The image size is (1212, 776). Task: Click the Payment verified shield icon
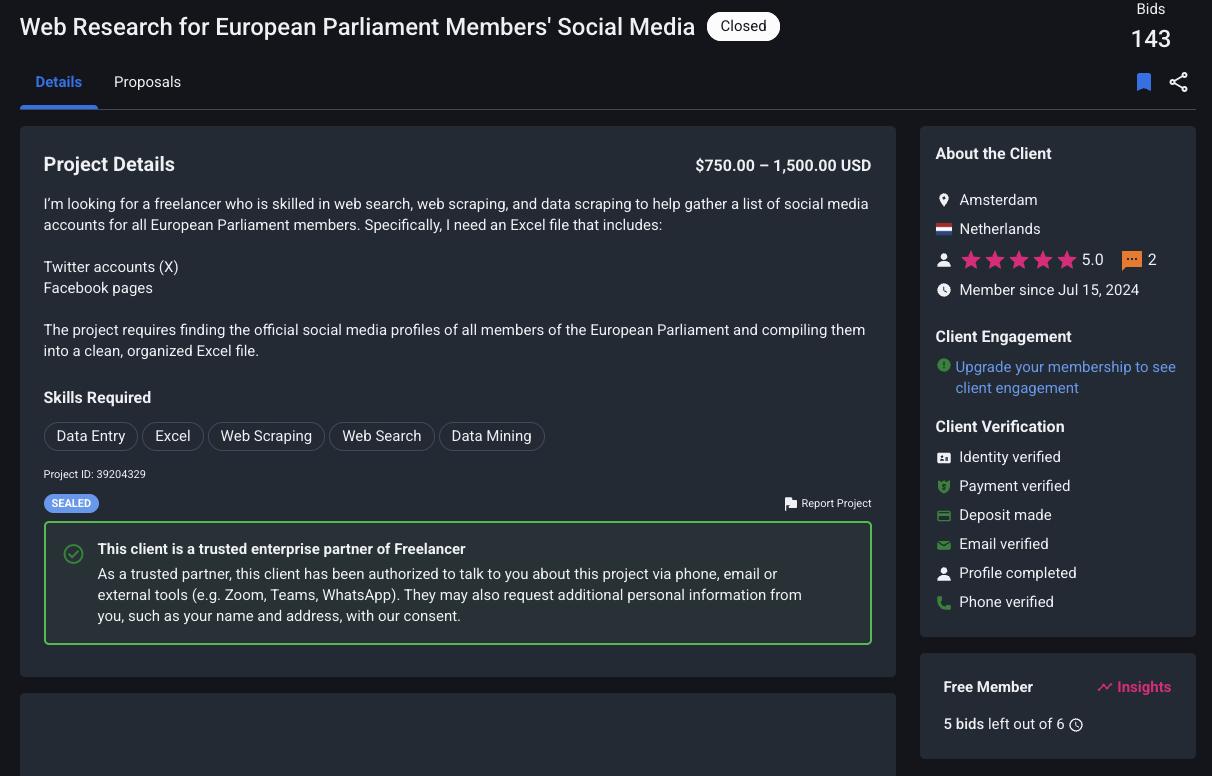tap(944, 486)
